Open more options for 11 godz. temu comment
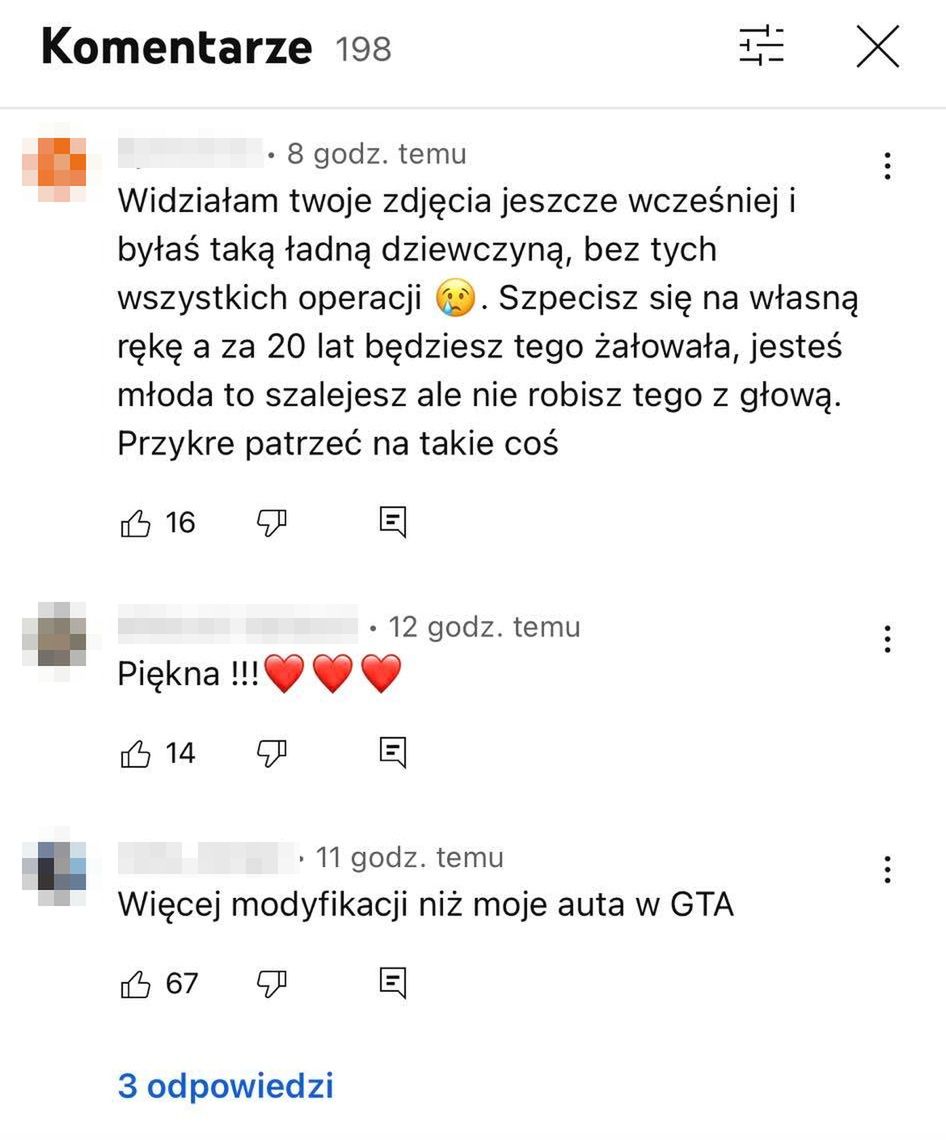This screenshot has height=1140, width=946. pos(887,870)
